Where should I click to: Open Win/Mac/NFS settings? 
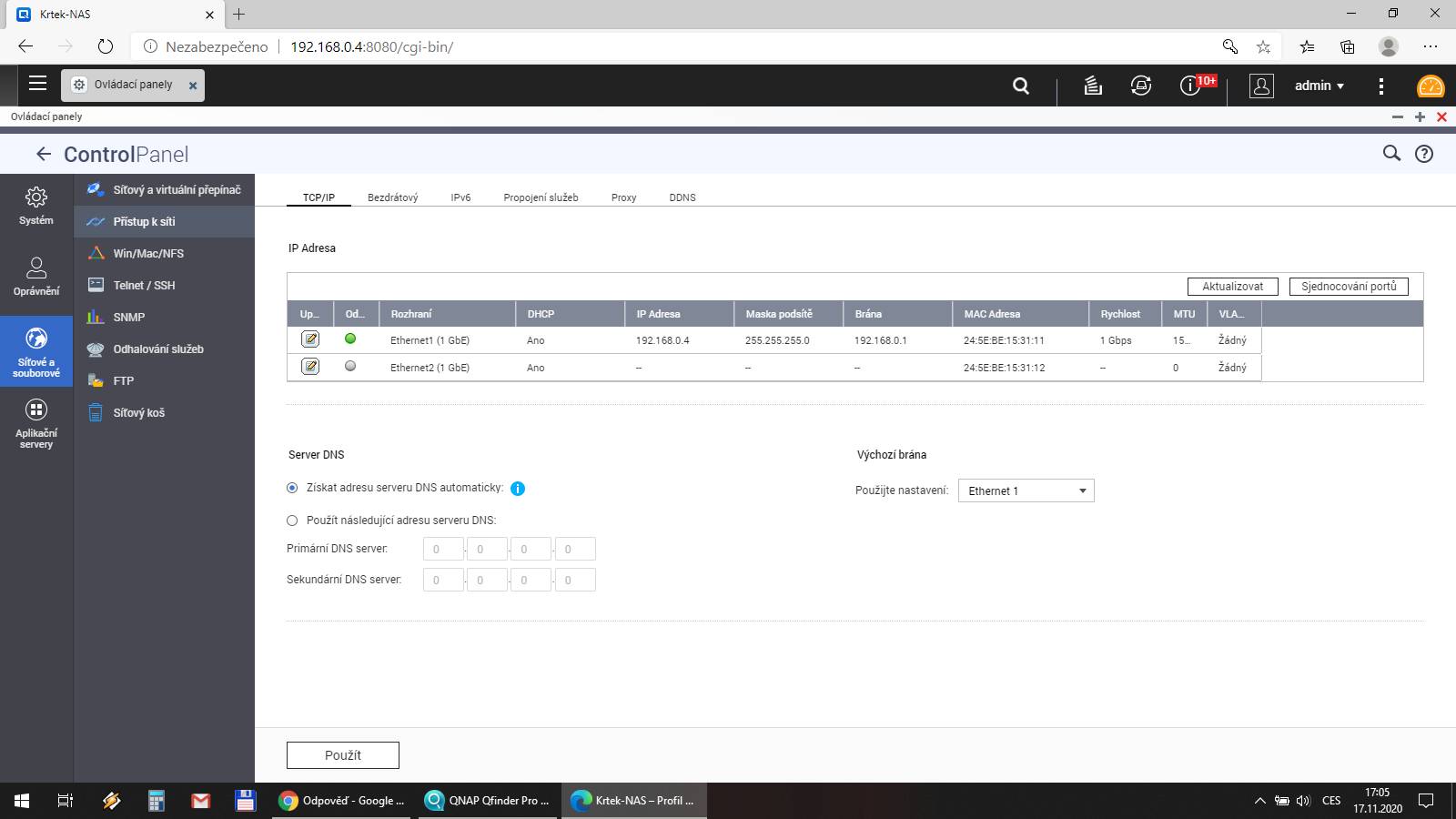pyautogui.click(x=164, y=253)
